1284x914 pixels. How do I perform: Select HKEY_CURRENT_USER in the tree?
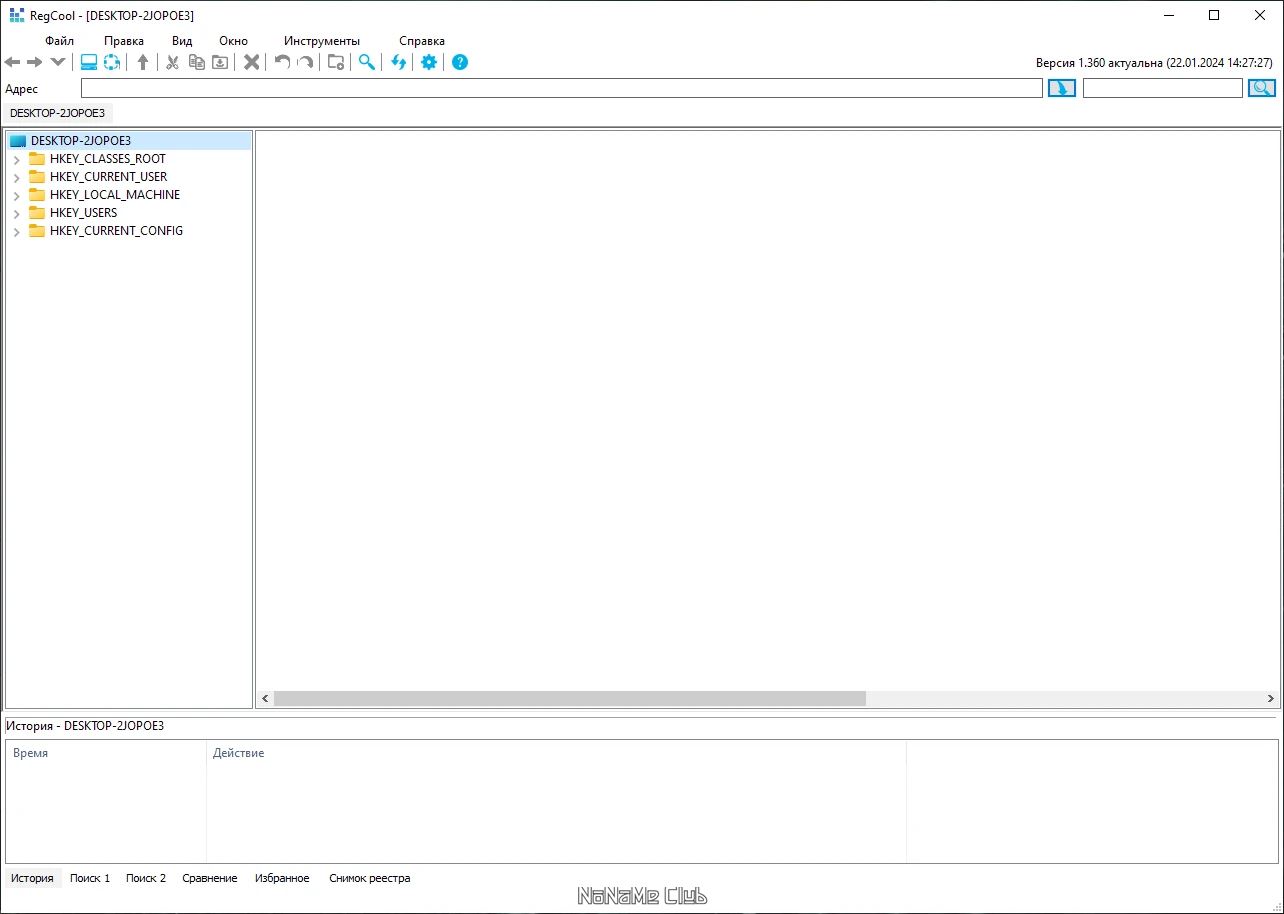(x=109, y=177)
